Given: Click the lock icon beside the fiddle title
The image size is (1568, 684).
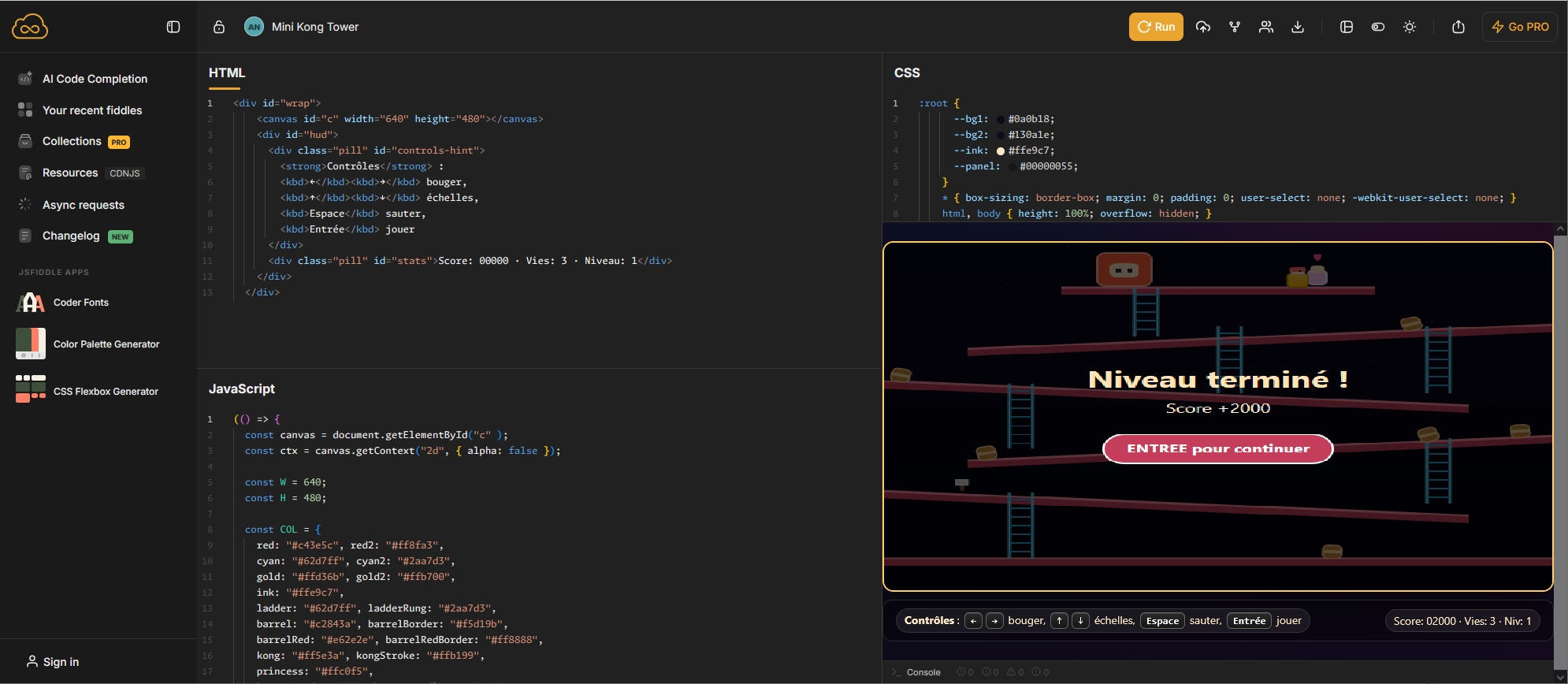Looking at the screenshot, I should (x=219, y=27).
